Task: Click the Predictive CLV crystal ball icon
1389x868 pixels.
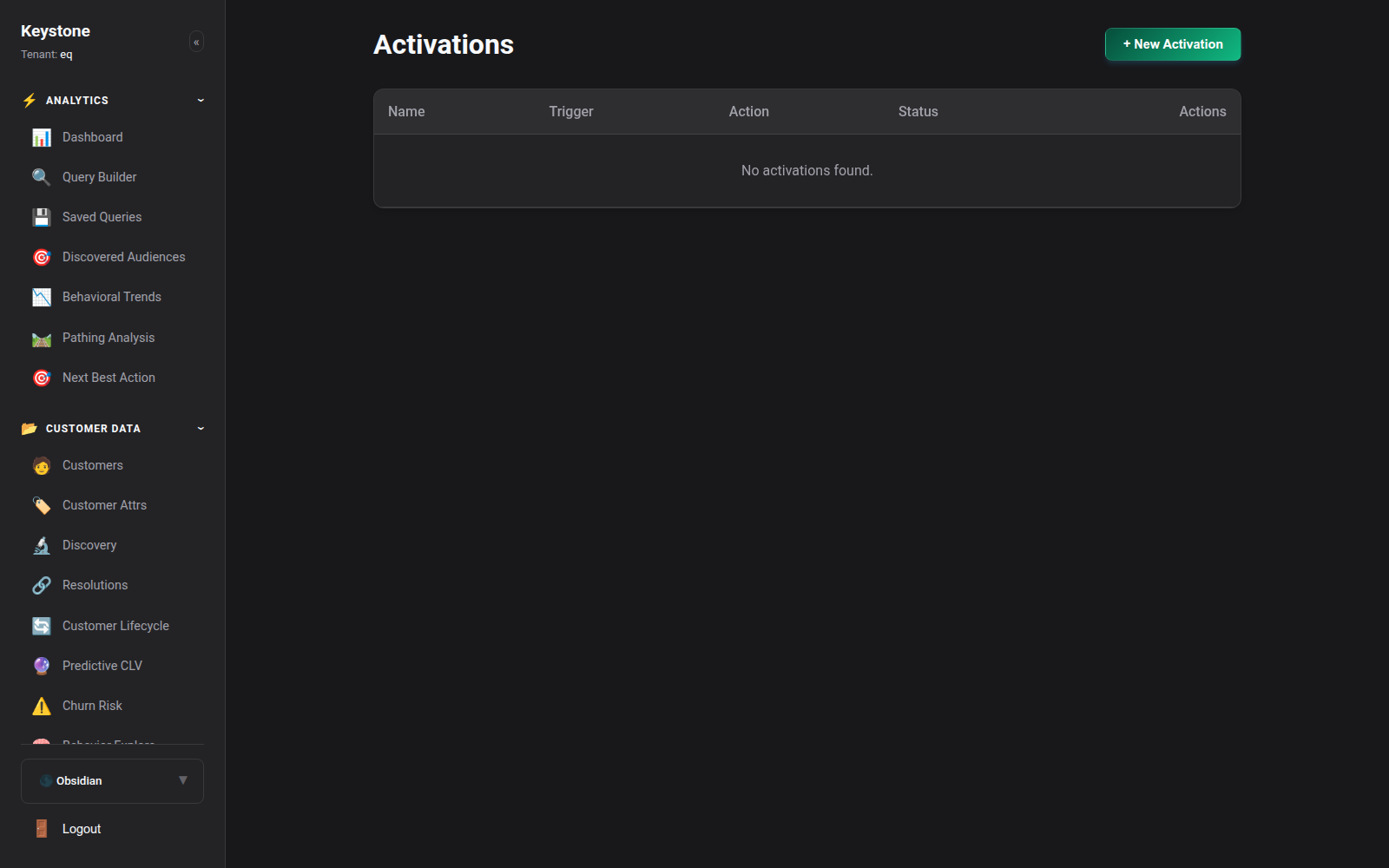Action: coord(42,666)
